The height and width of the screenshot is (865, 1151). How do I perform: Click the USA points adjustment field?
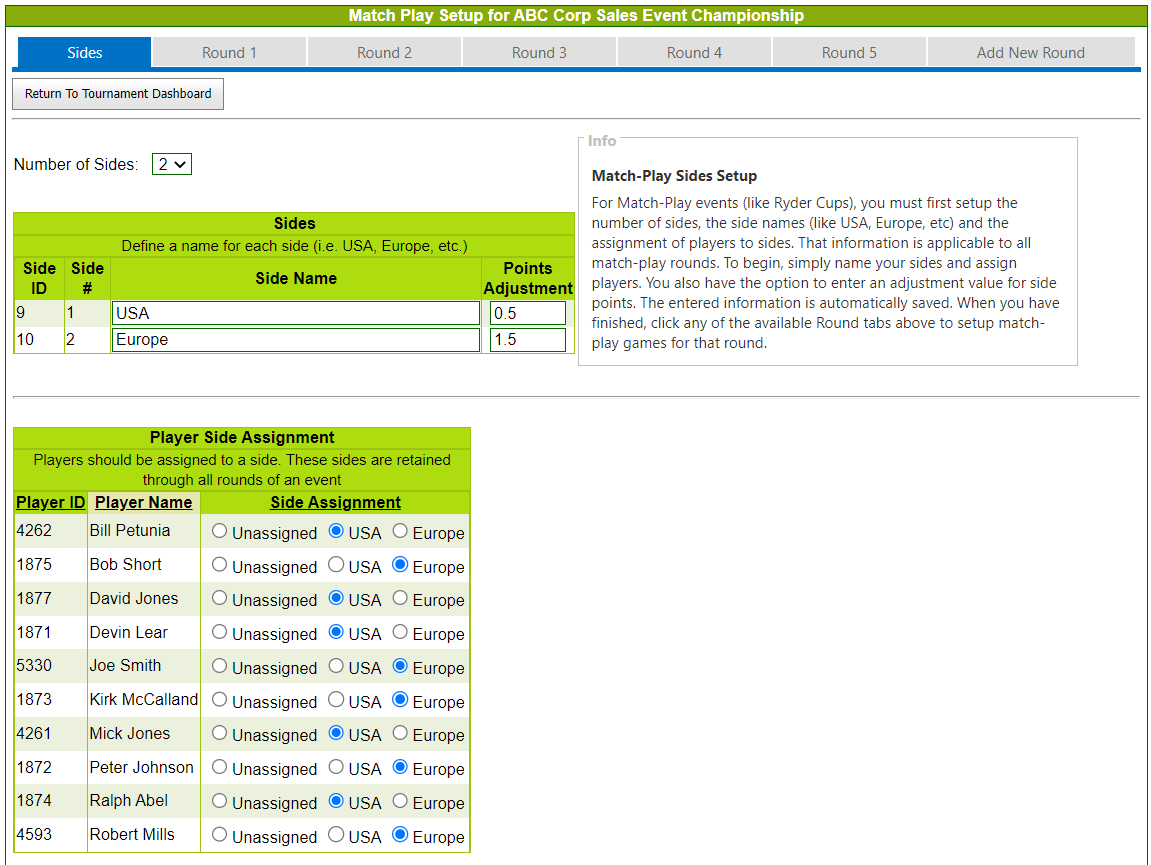[x=527, y=313]
